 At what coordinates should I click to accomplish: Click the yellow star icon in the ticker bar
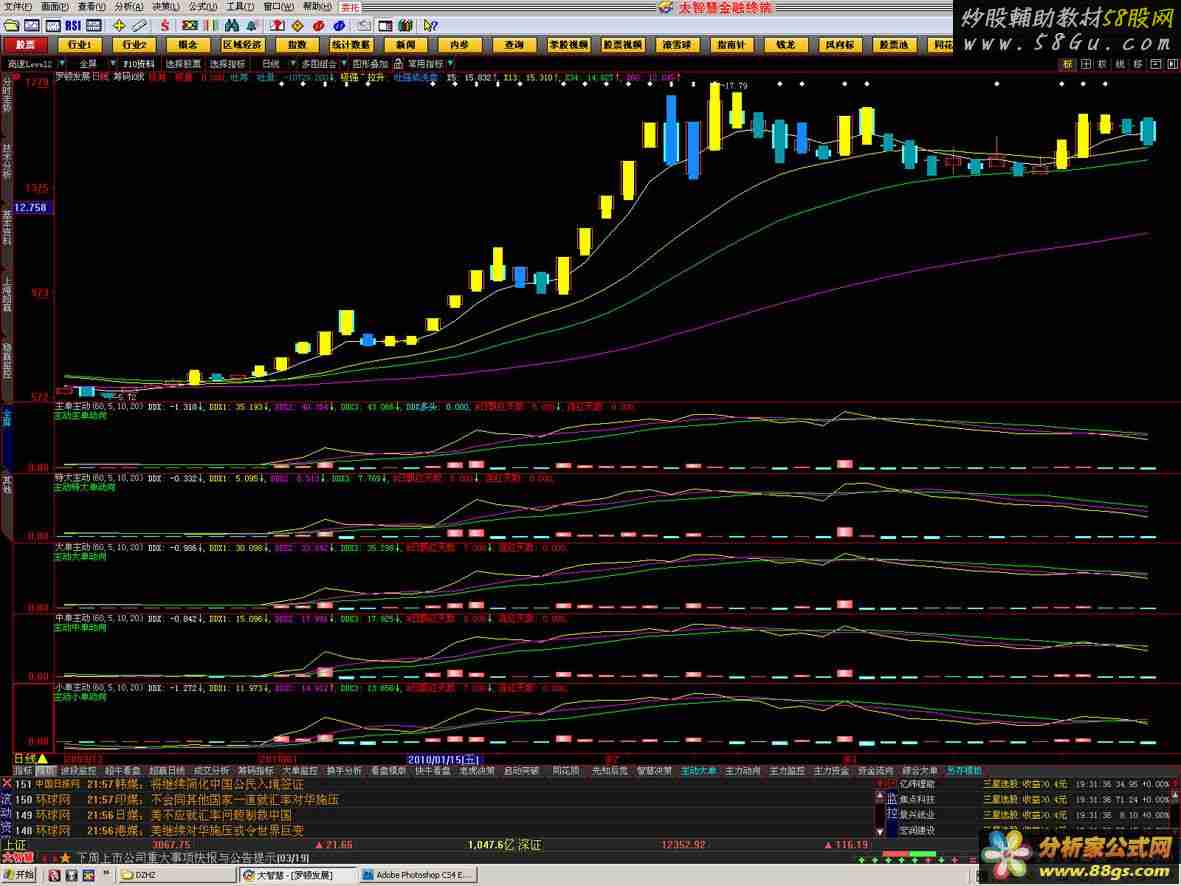66,858
